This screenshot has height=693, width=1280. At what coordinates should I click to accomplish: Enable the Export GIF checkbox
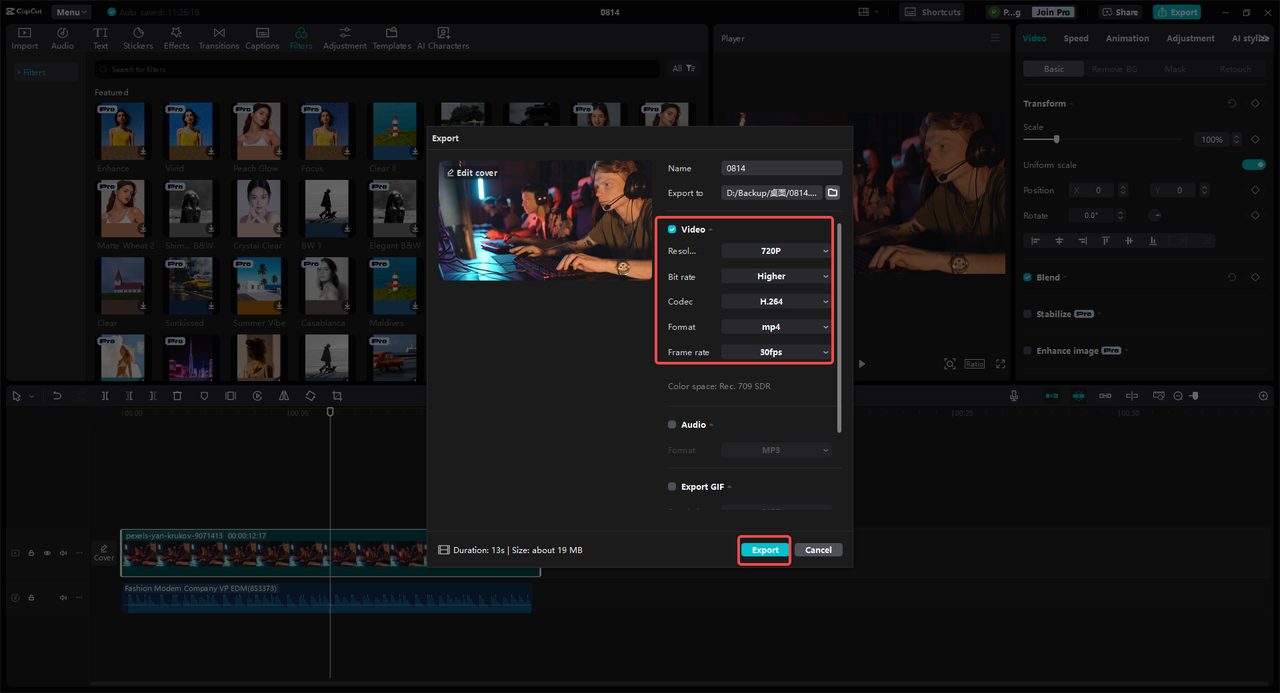click(x=672, y=487)
